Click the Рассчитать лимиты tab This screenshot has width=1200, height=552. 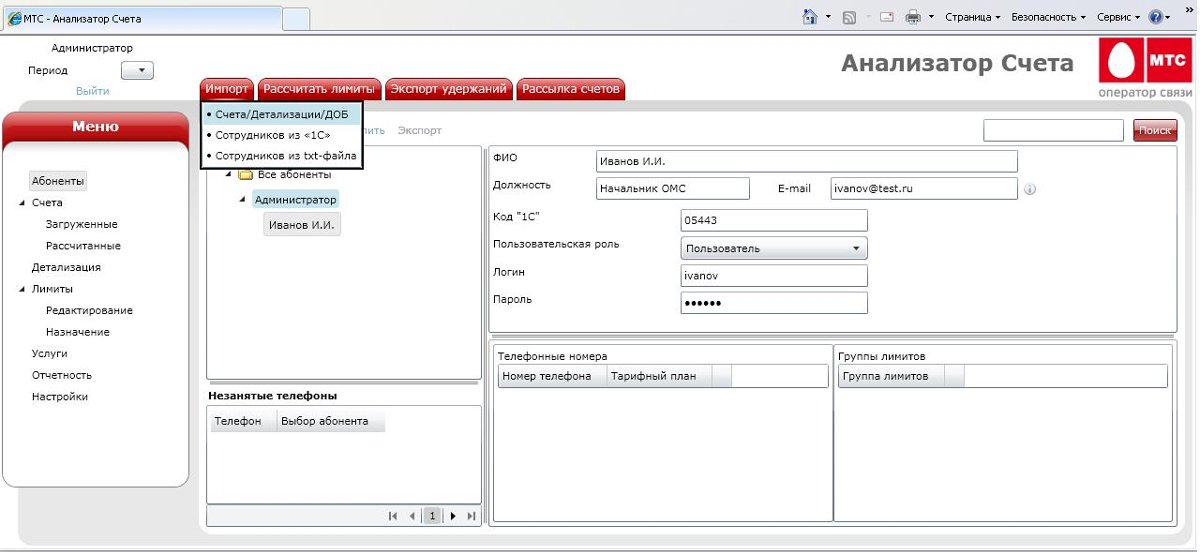click(x=319, y=89)
